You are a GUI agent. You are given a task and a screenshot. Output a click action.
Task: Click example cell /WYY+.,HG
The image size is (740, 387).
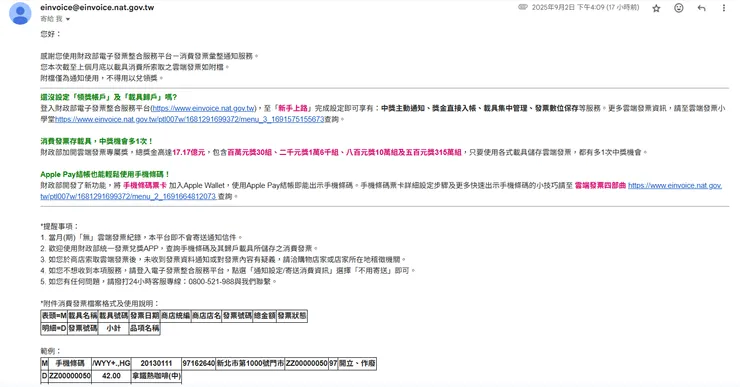click(111, 363)
